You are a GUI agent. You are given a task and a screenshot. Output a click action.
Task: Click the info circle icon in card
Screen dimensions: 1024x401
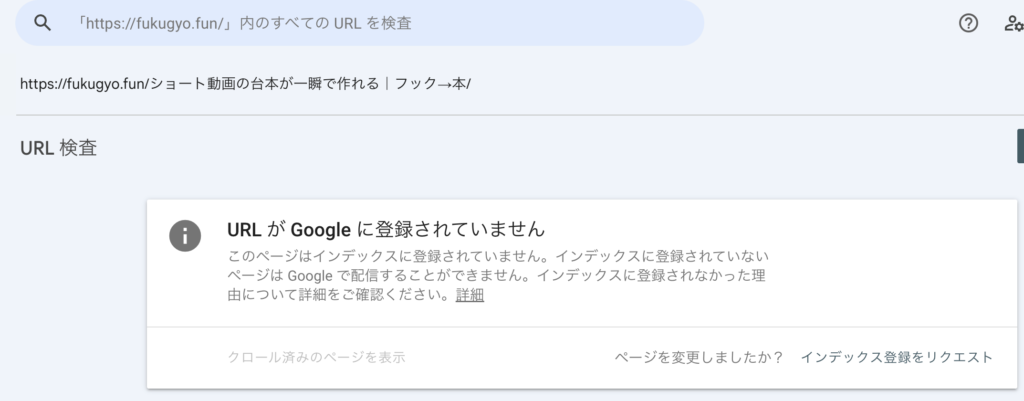(184, 235)
